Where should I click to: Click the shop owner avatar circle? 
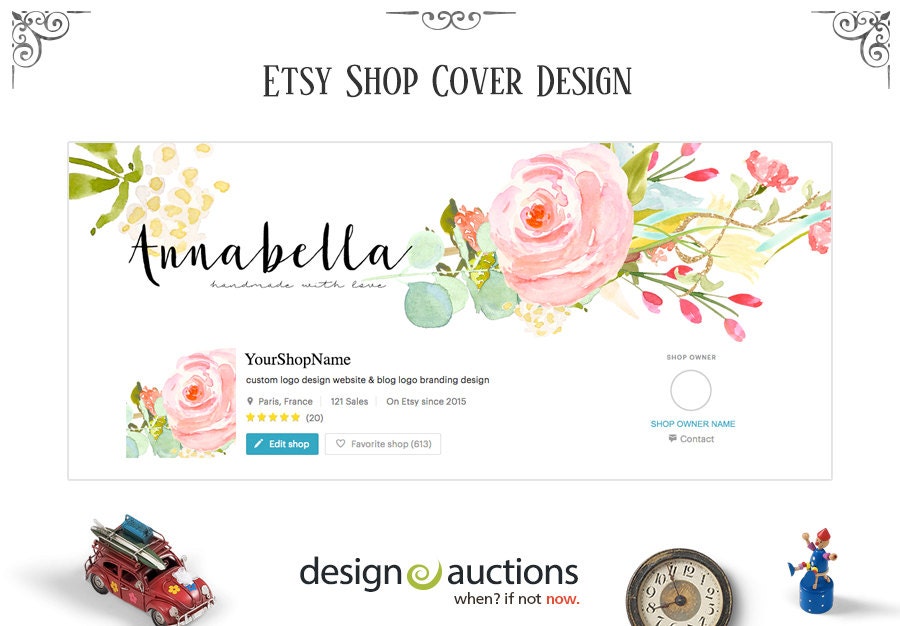[x=691, y=390]
